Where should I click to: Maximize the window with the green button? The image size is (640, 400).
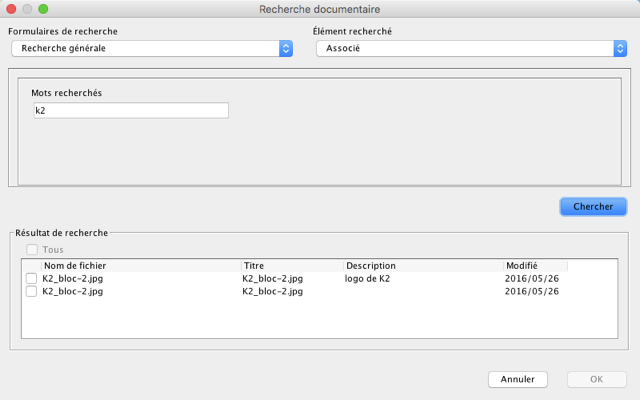44,8
